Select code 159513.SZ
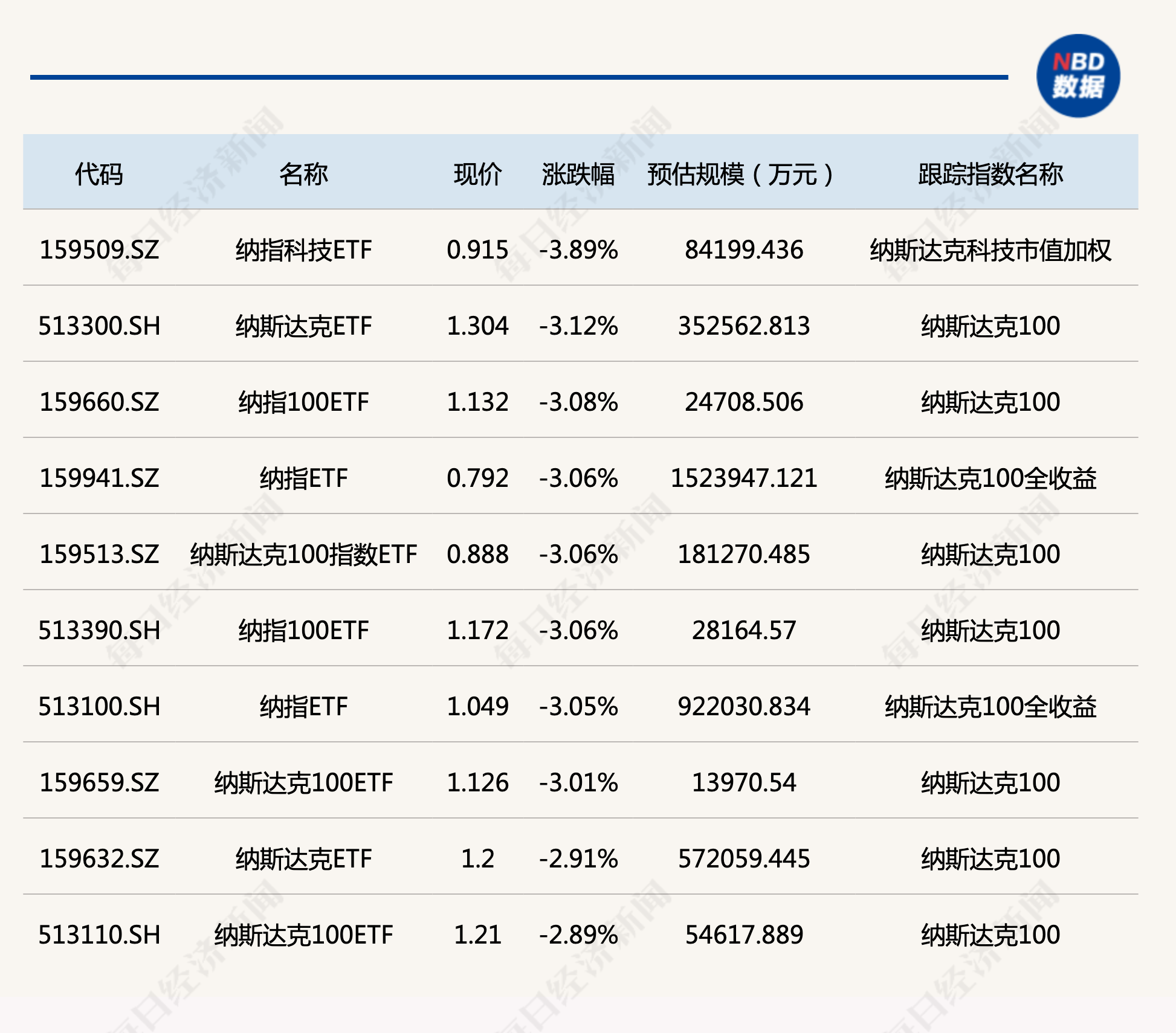 pos(99,555)
